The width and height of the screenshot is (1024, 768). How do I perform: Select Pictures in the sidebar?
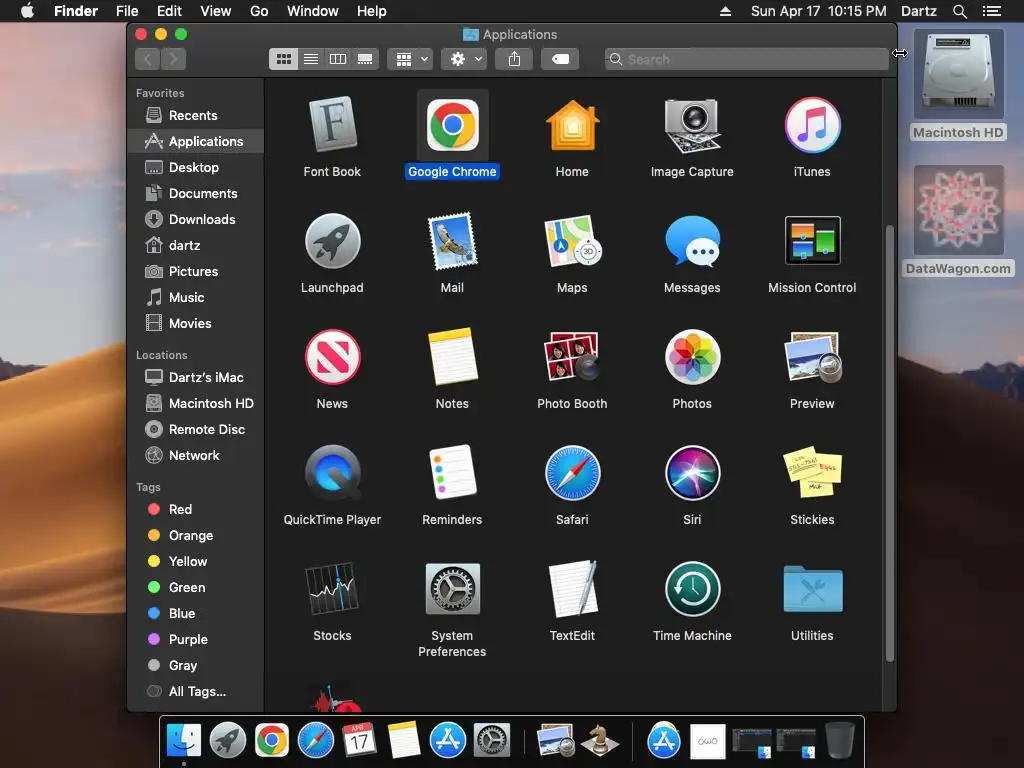tap(196, 272)
